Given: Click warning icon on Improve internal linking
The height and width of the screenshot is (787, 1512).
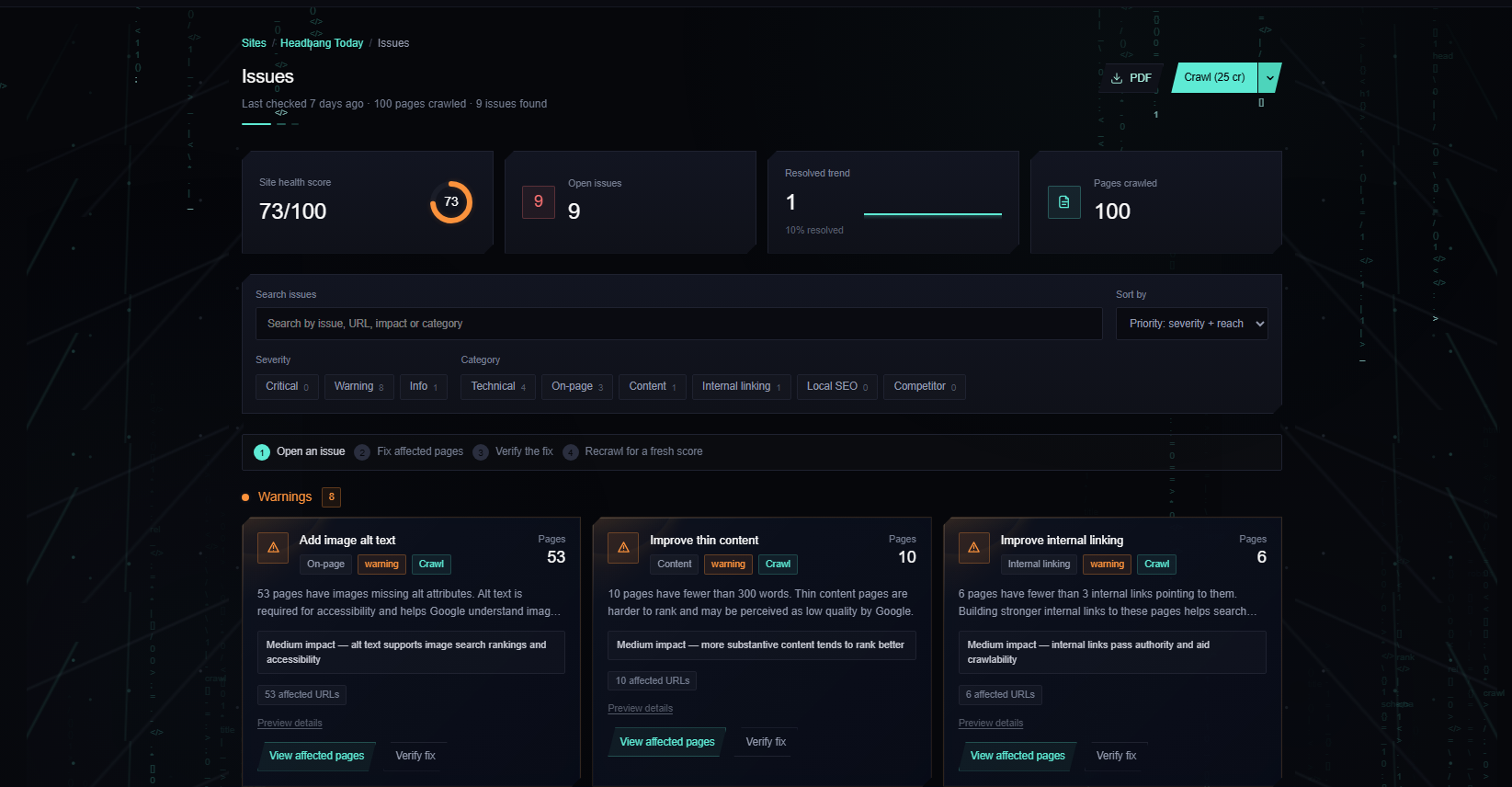Looking at the screenshot, I should coord(974,548).
